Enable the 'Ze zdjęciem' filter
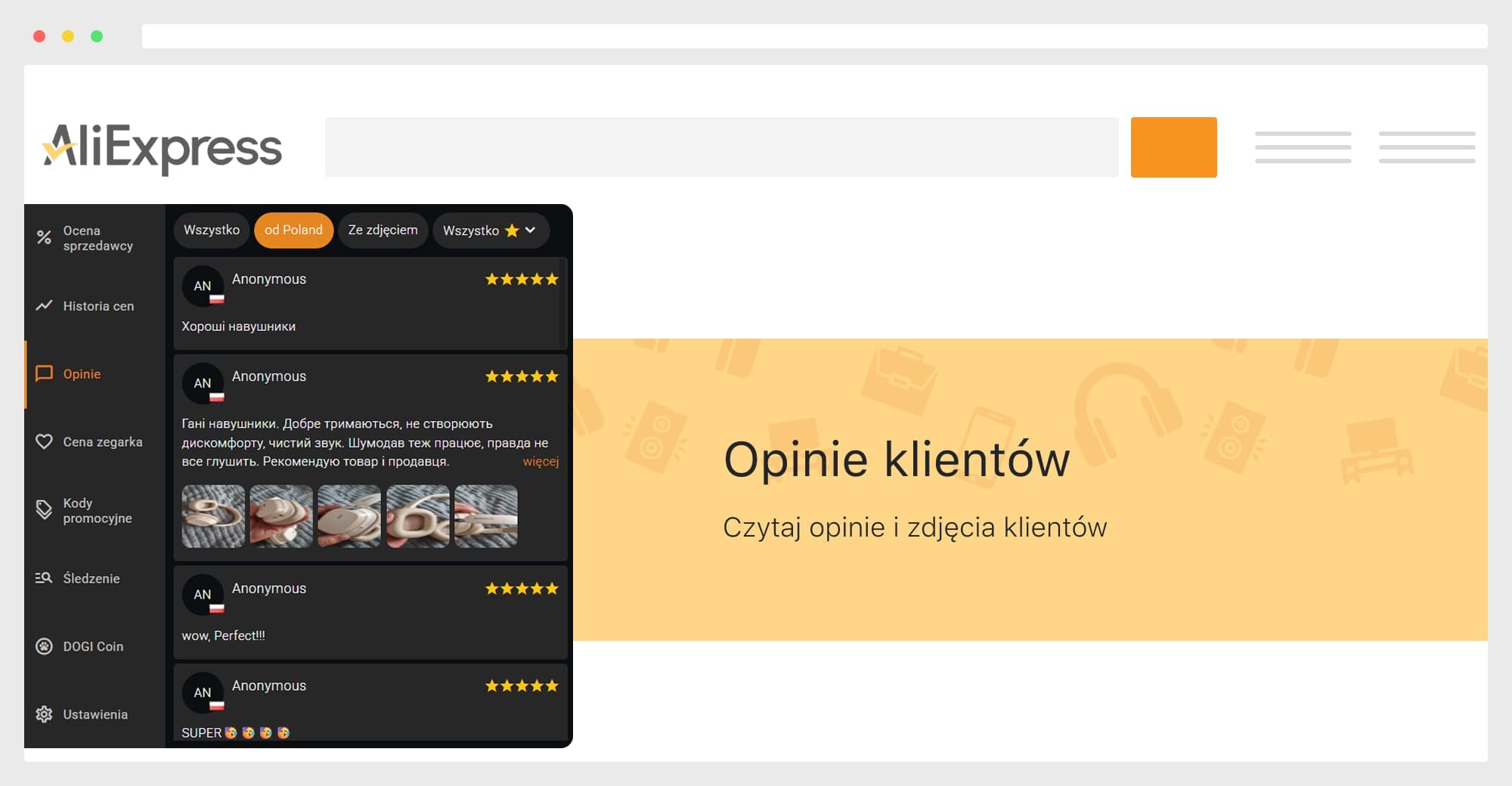The width and height of the screenshot is (1512, 786). 383,231
